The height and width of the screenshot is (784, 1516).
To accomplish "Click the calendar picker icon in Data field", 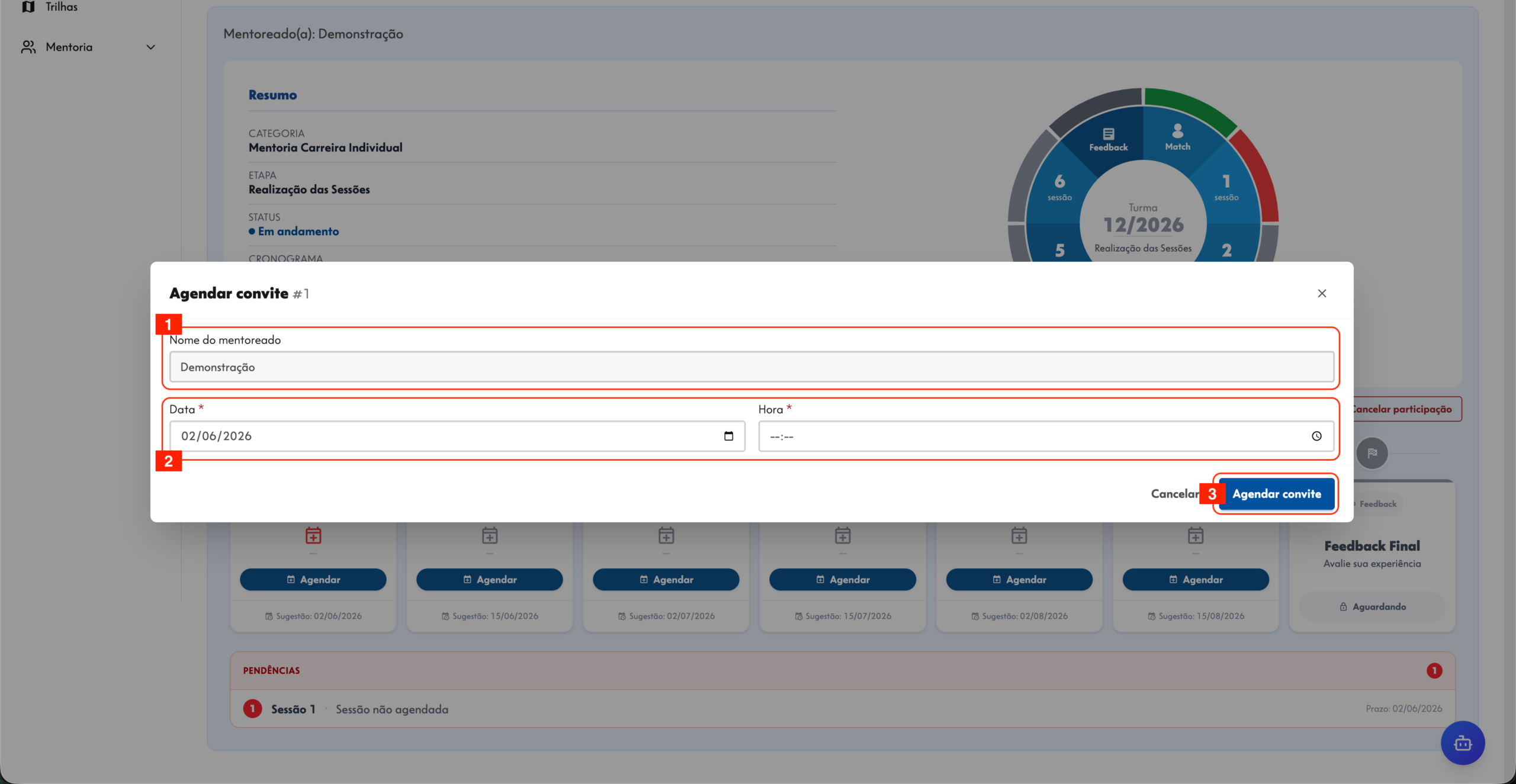I will pos(728,436).
